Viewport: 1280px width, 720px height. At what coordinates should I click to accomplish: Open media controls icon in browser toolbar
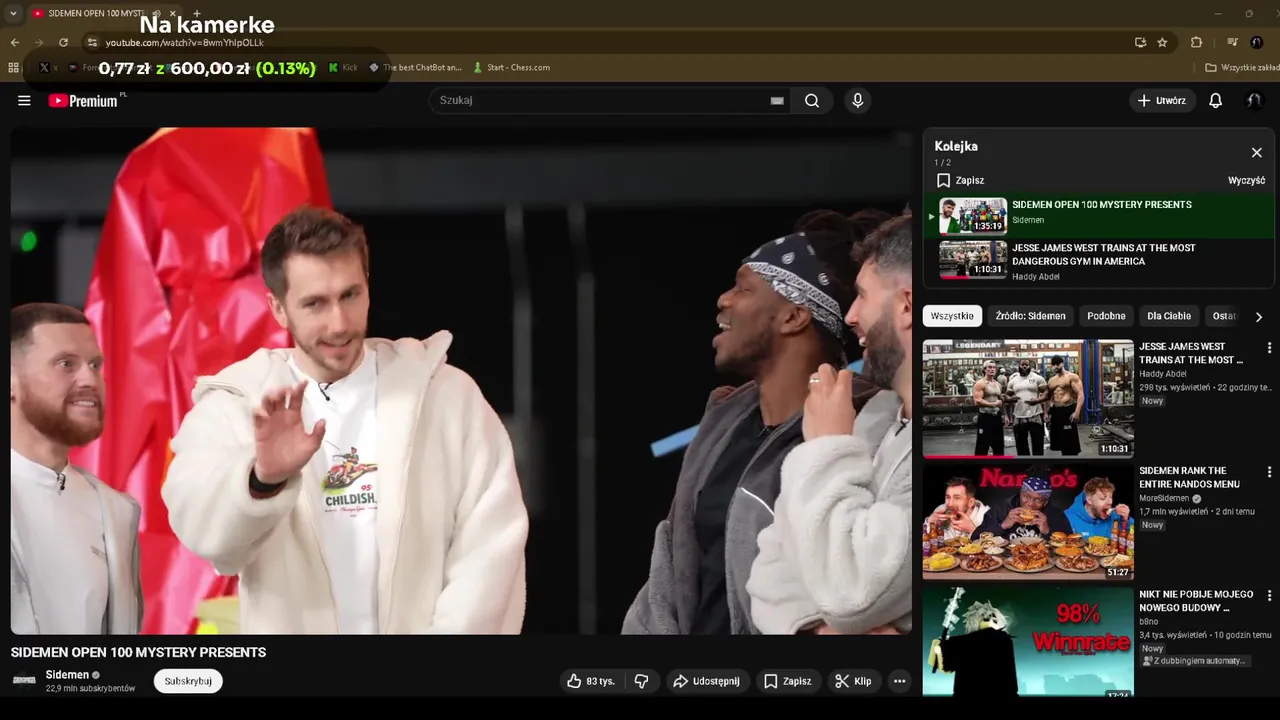1232,42
